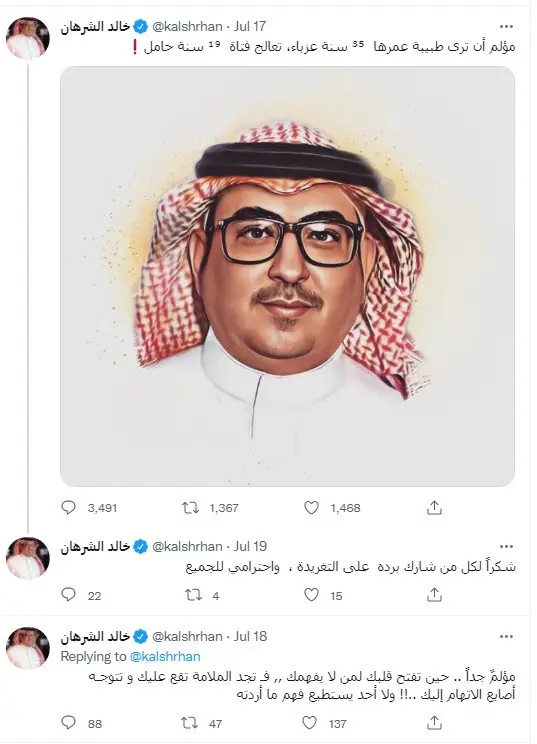The image size is (537, 744).
Task: Open the Jul 19 timestamp link
Action: coord(250,547)
